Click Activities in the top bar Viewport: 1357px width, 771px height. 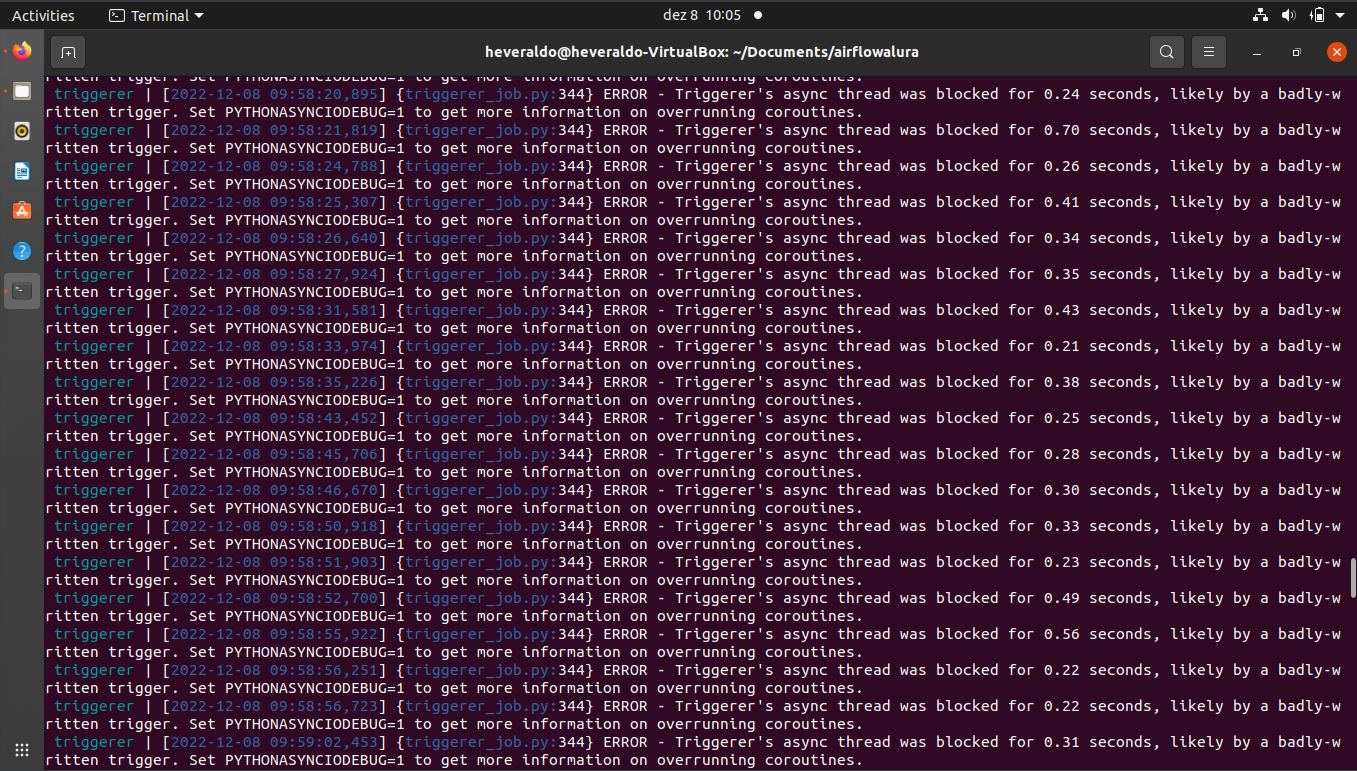(x=43, y=15)
